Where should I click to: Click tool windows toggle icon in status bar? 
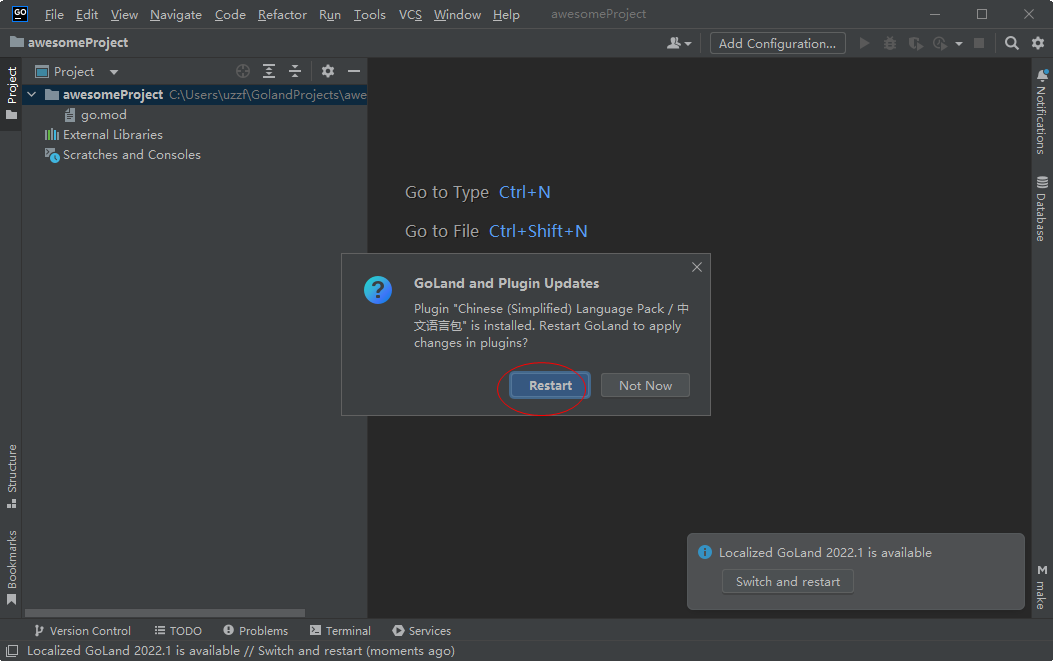click(11, 651)
